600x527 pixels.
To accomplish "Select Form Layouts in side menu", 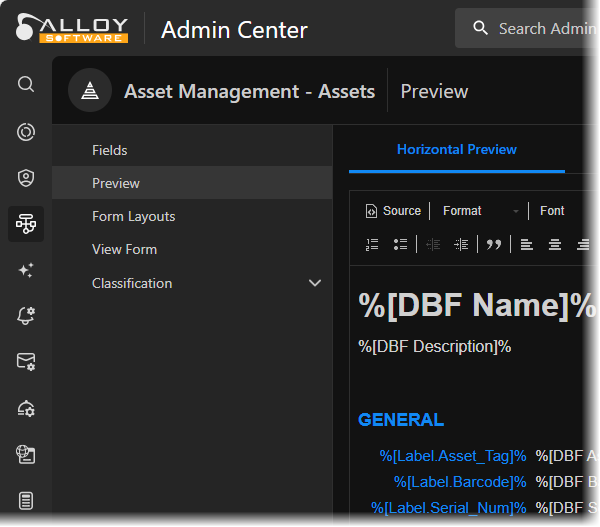I will (133, 216).
